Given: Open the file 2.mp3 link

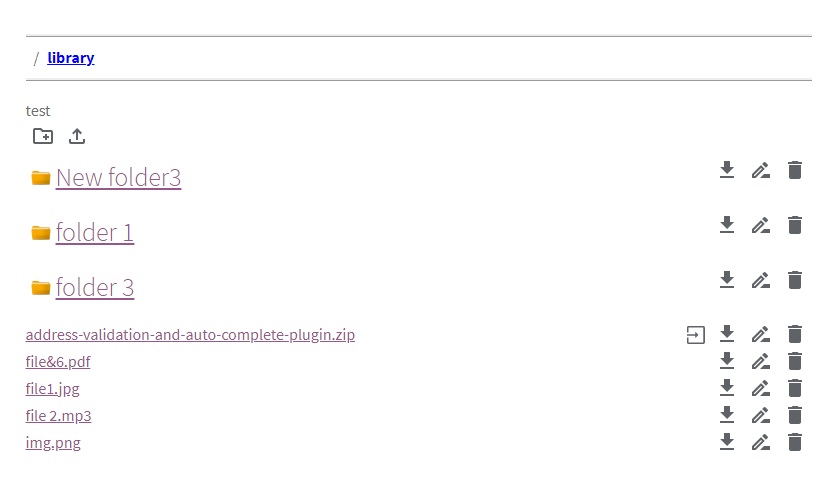Looking at the screenshot, I should pos(58,416).
